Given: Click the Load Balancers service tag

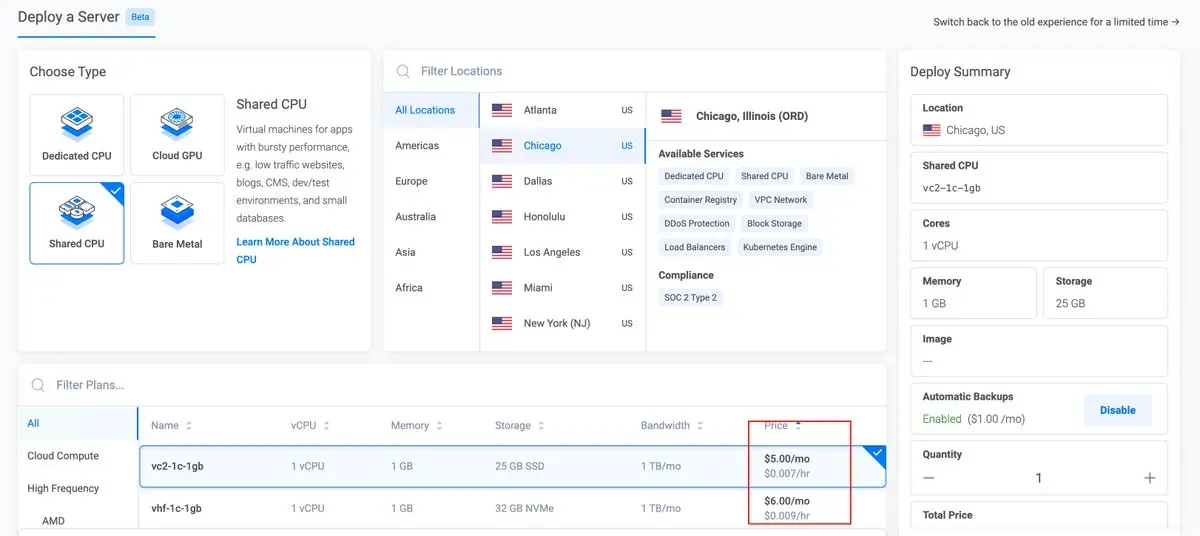Looking at the screenshot, I should (x=695, y=248).
